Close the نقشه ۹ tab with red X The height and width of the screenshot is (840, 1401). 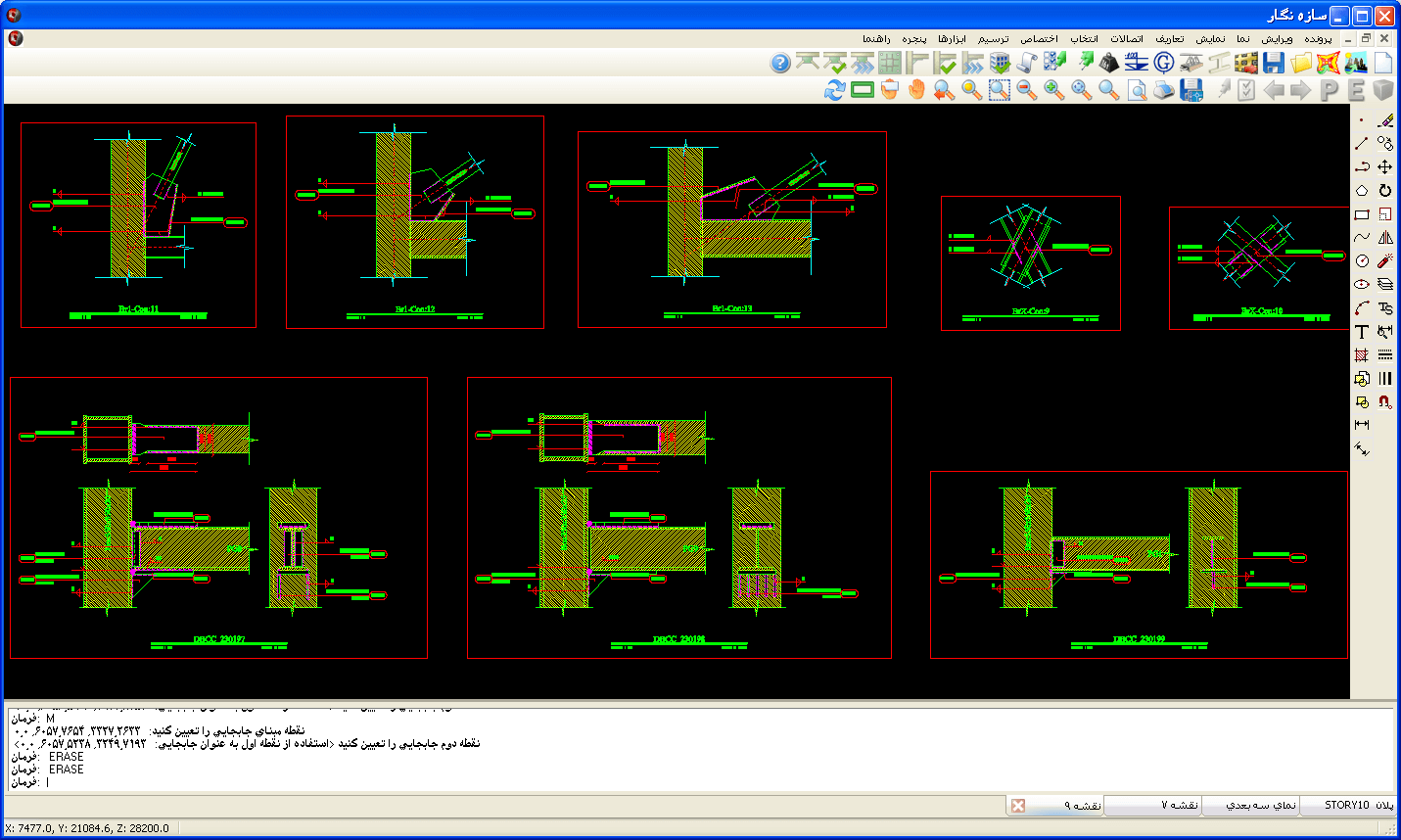click(1018, 806)
